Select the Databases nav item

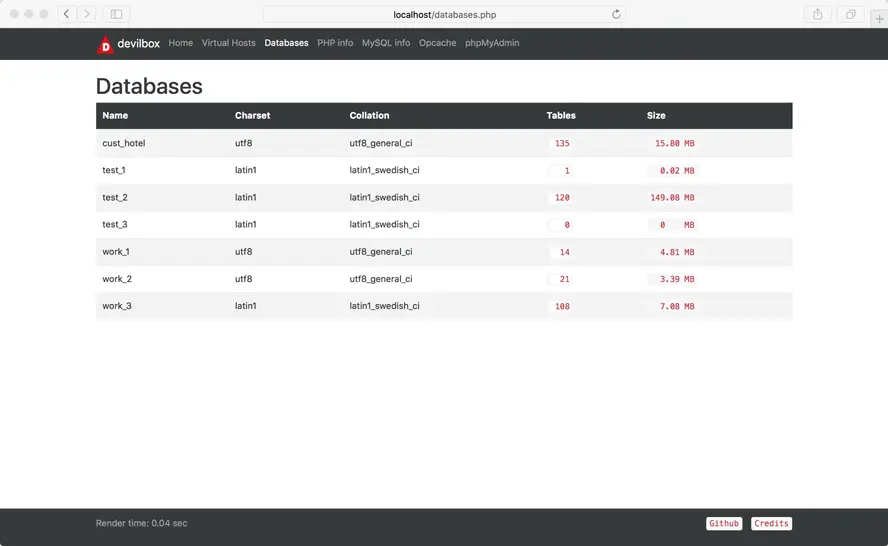point(287,43)
